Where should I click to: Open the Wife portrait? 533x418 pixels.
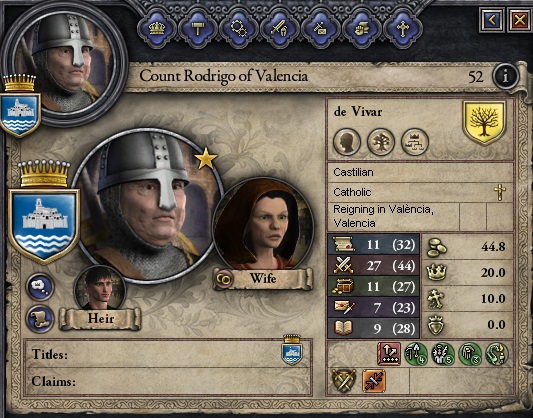tap(262, 224)
